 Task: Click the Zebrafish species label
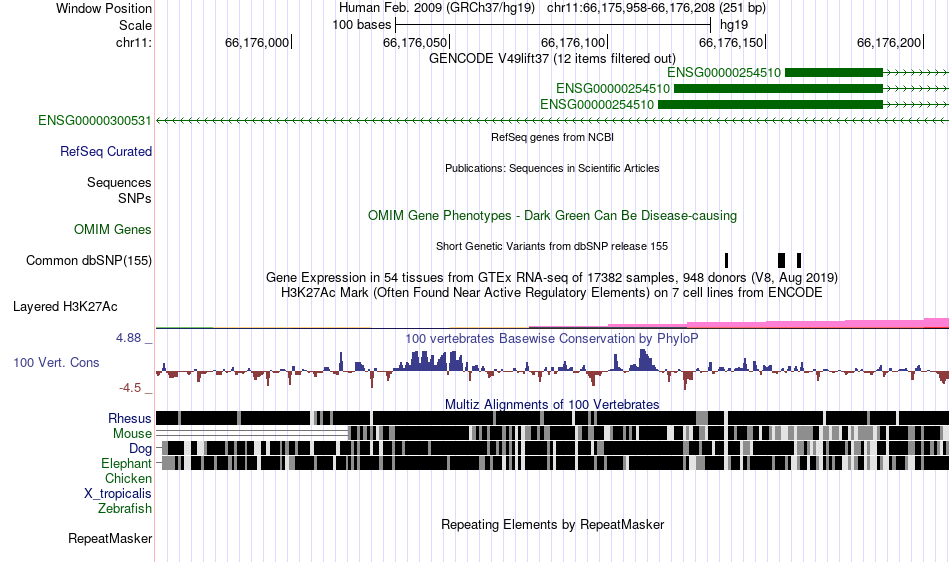point(125,508)
